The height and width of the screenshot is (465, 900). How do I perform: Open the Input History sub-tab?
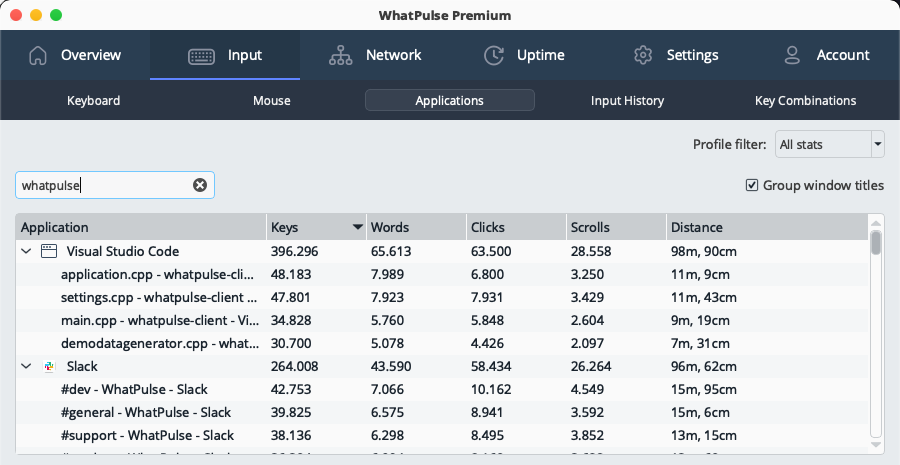pyautogui.click(x=627, y=100)
